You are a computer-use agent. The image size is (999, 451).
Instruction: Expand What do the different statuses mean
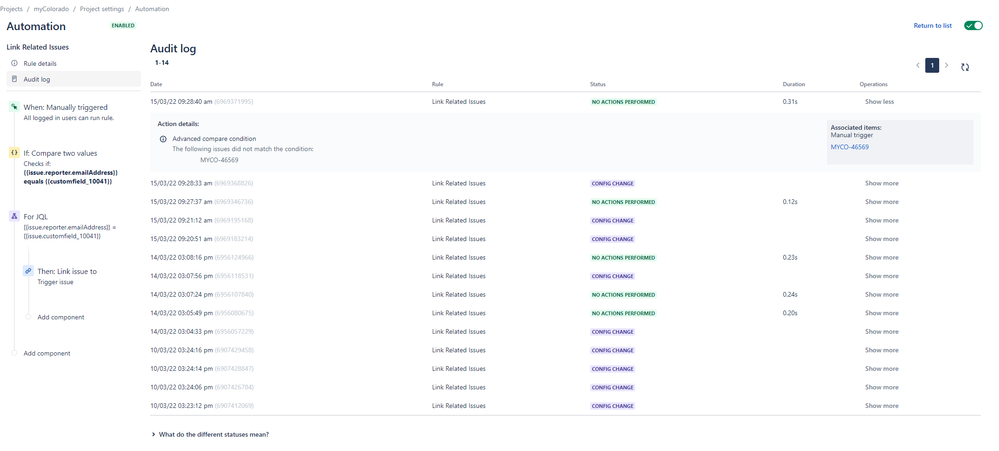pyautogui.click(x=210, y=434)
